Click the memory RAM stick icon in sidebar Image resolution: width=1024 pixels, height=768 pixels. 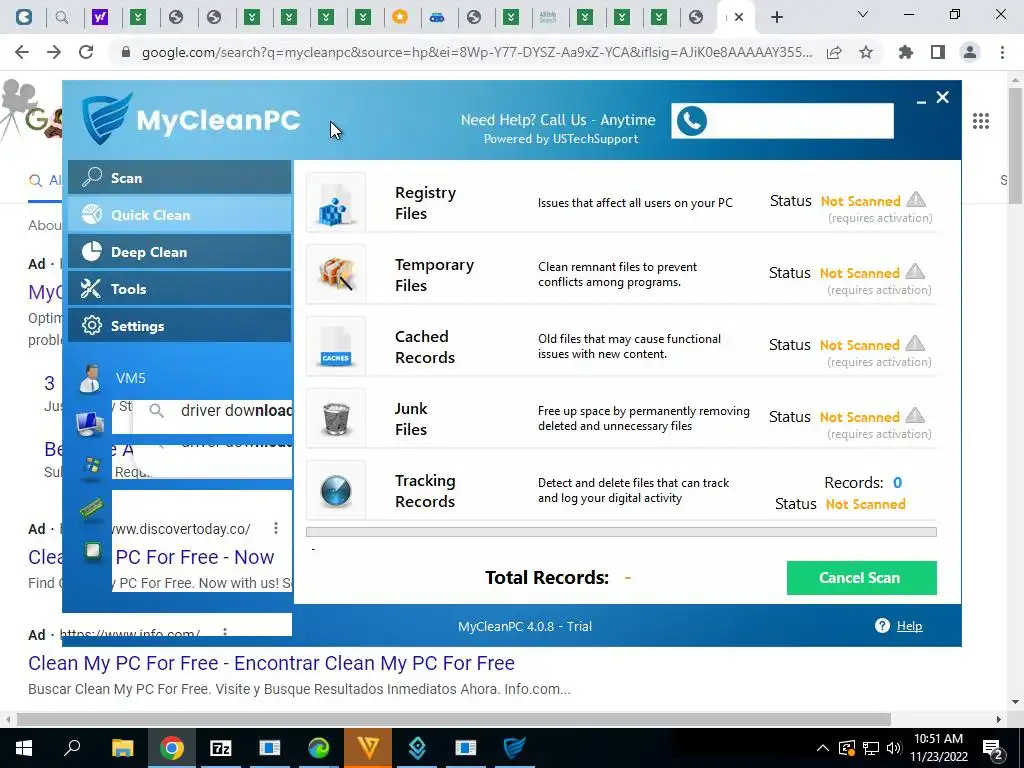click(x=91, y=507)
